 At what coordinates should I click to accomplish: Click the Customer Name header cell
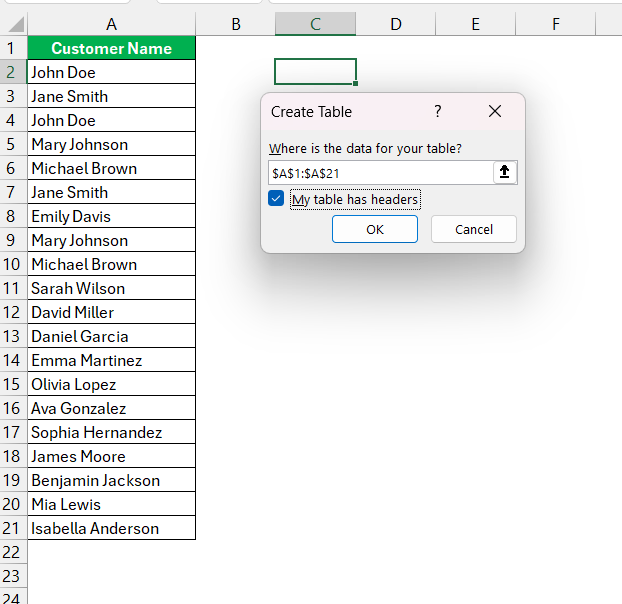click(x=111, y=48)
